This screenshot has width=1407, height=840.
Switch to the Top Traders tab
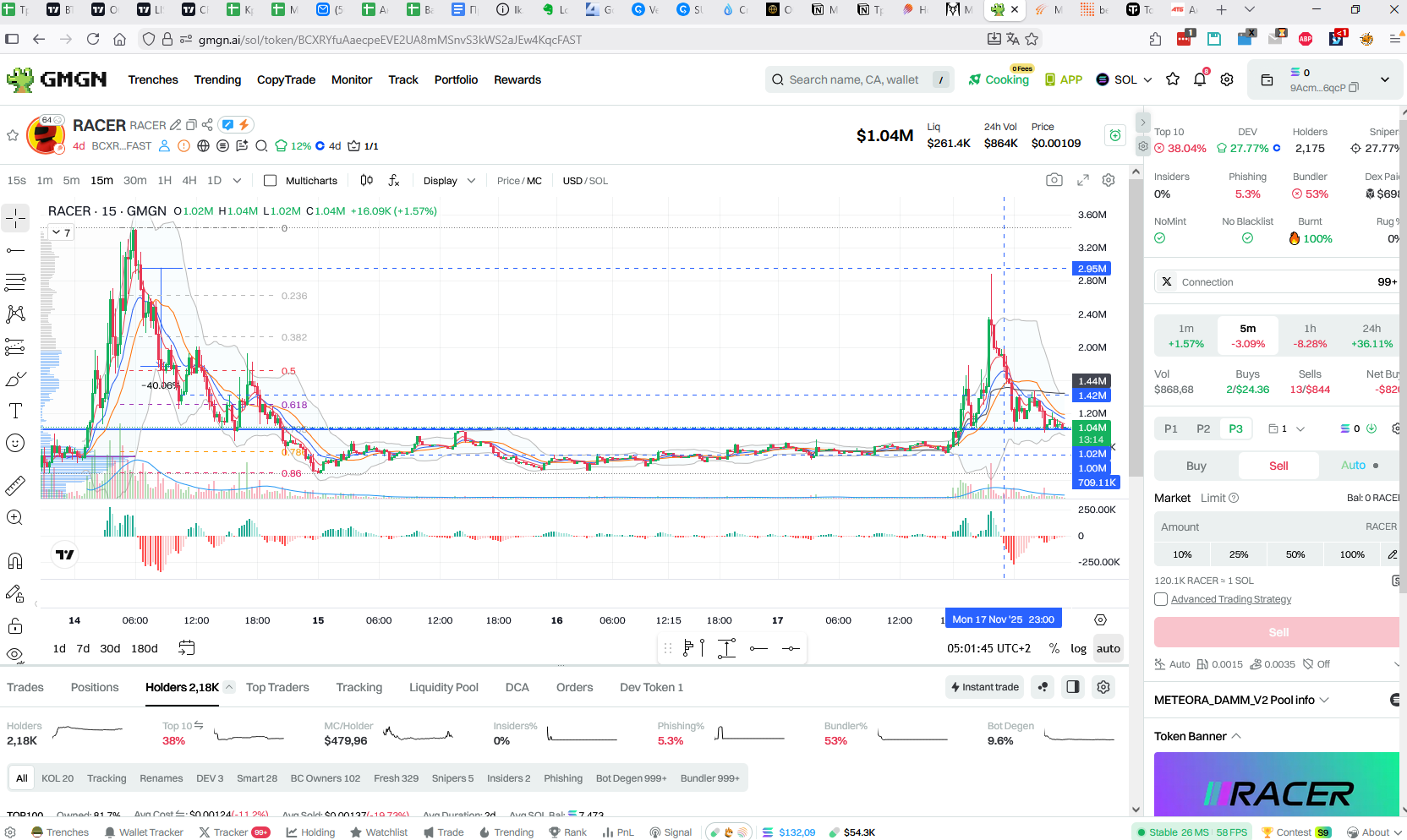click(277, 687)
